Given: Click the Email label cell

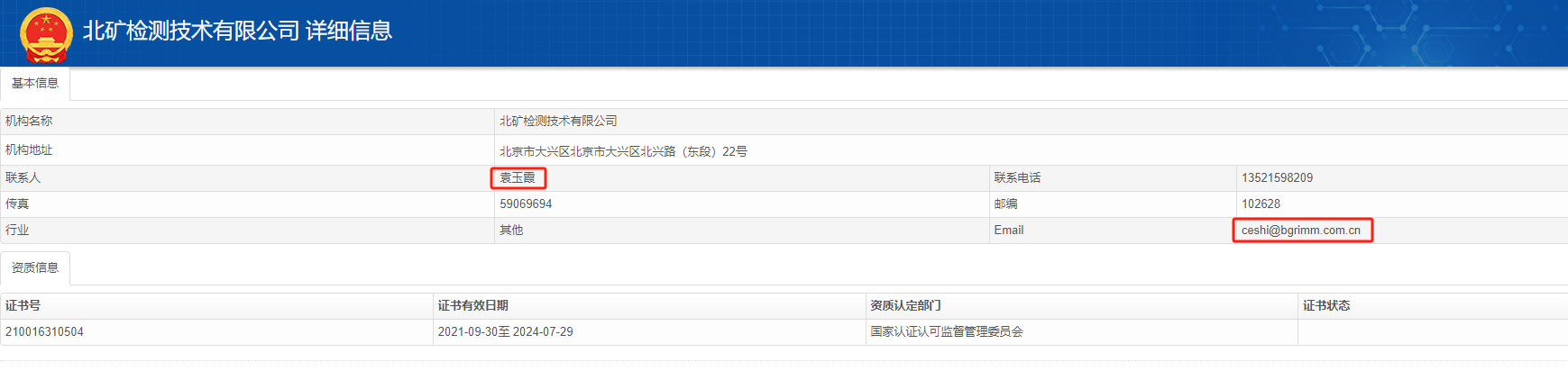Looking at the screenshot, I should point(1112,230).
